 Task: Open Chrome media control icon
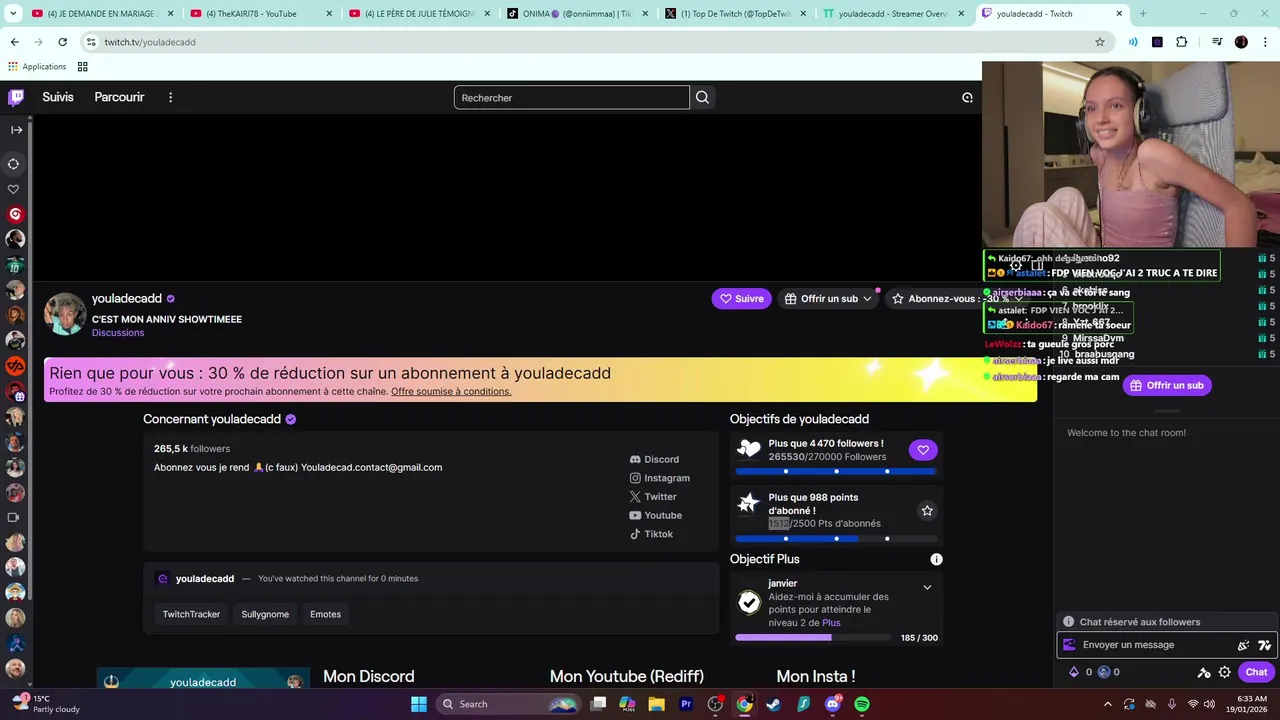click(1216, 42)
